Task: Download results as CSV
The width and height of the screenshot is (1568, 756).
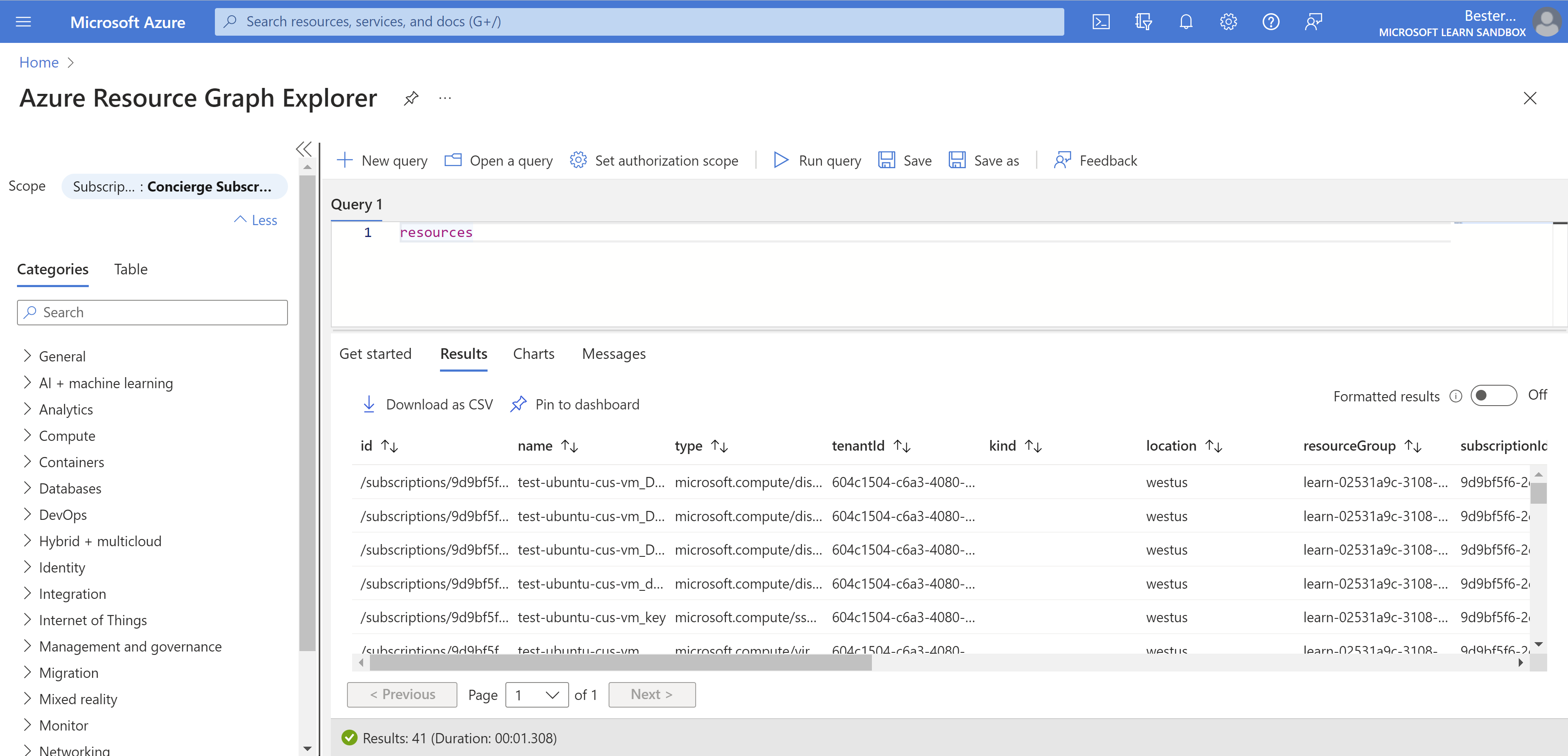Action: pyautogui.click(x=427, y=404)
